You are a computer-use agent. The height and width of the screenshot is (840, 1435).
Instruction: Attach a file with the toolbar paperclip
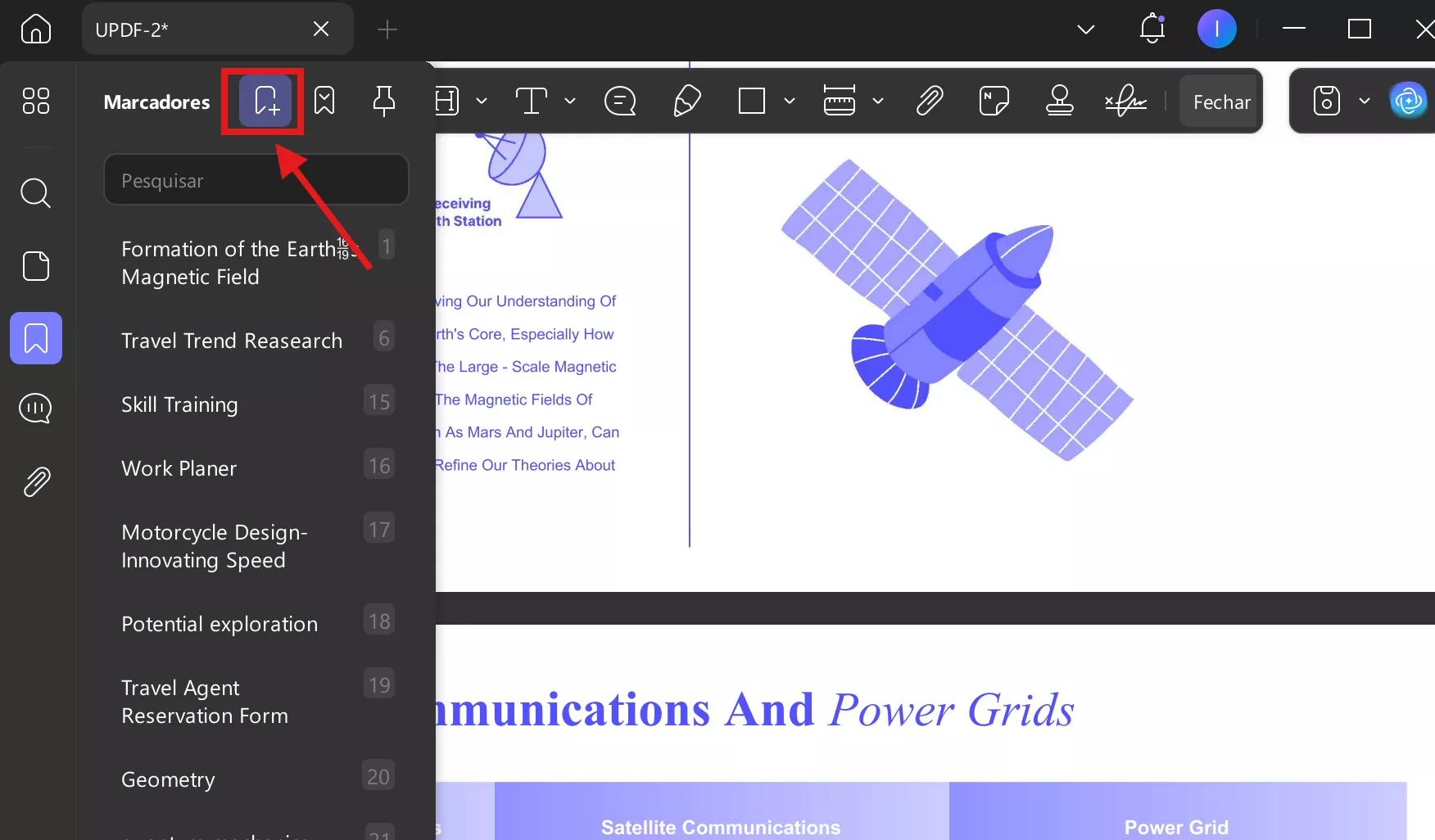click(930, 102)
